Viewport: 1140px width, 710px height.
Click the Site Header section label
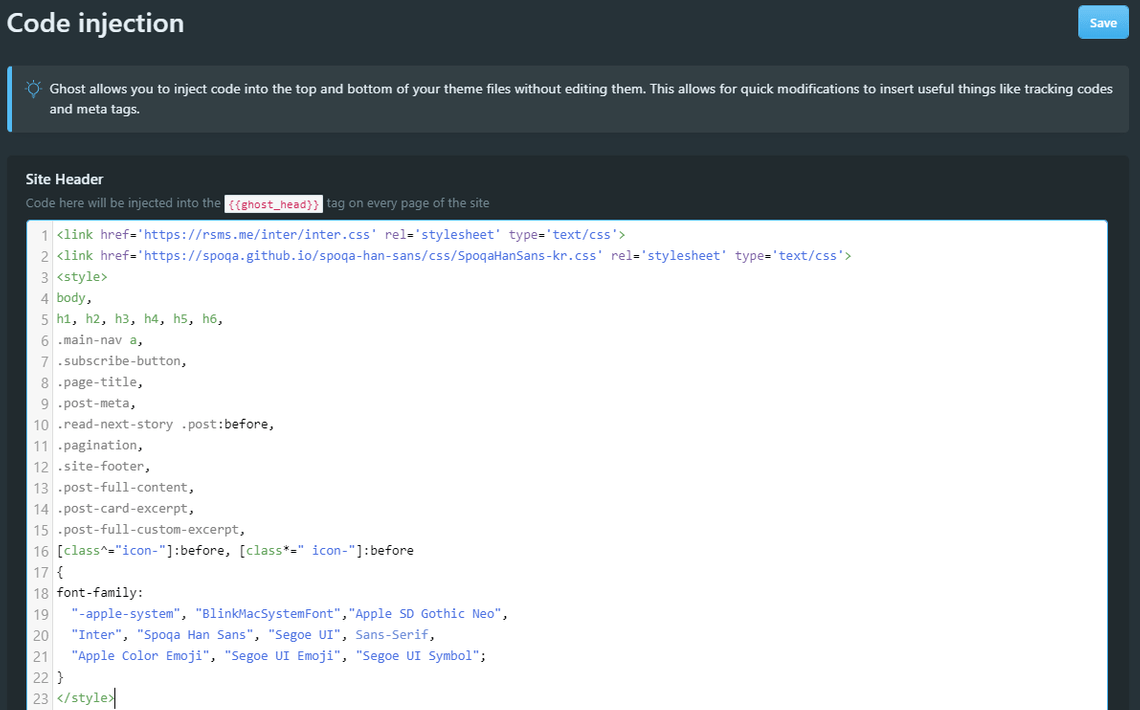[x=65, y=179]
